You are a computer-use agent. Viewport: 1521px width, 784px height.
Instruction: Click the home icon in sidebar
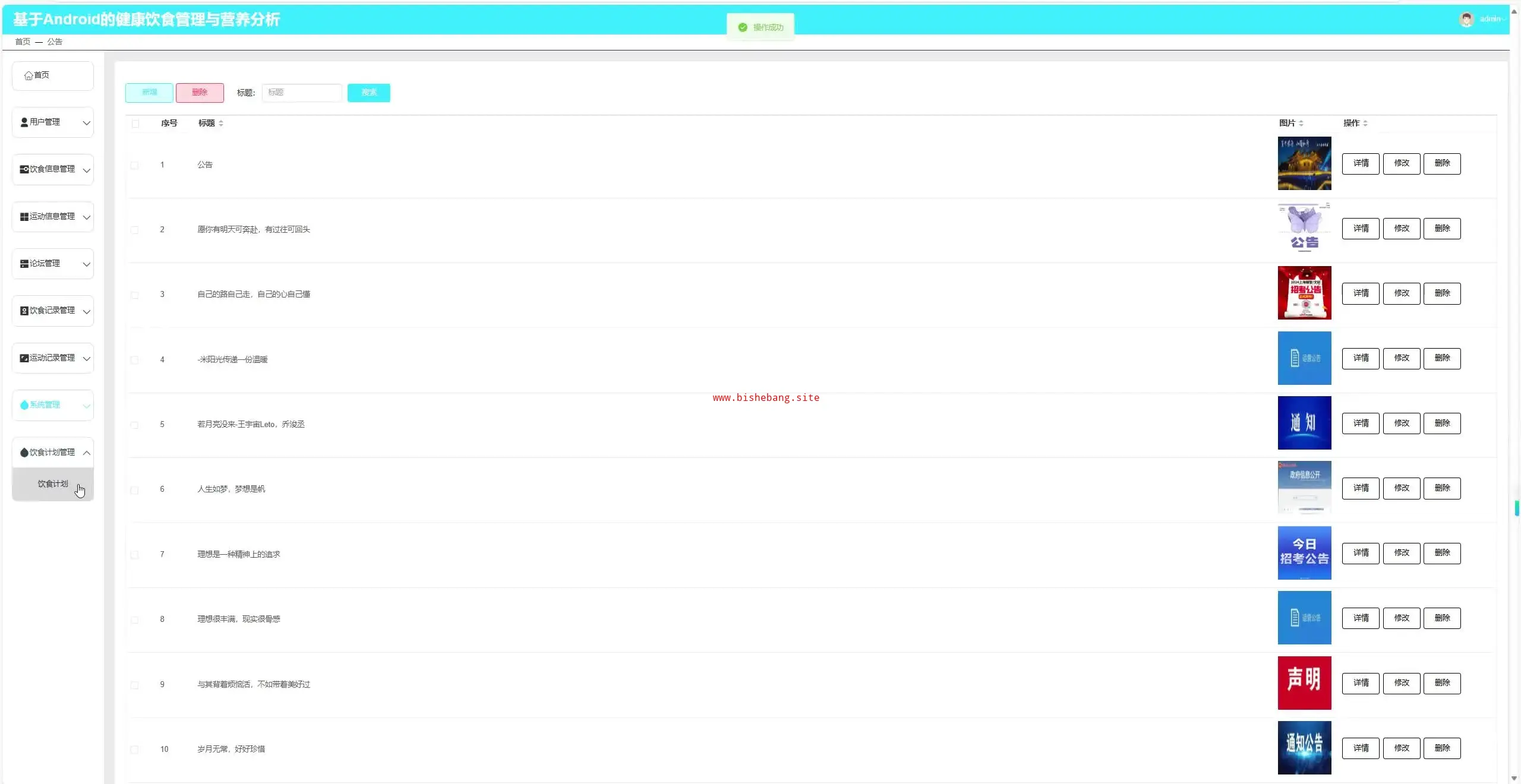pyautogui.click(x=28, y=75)
